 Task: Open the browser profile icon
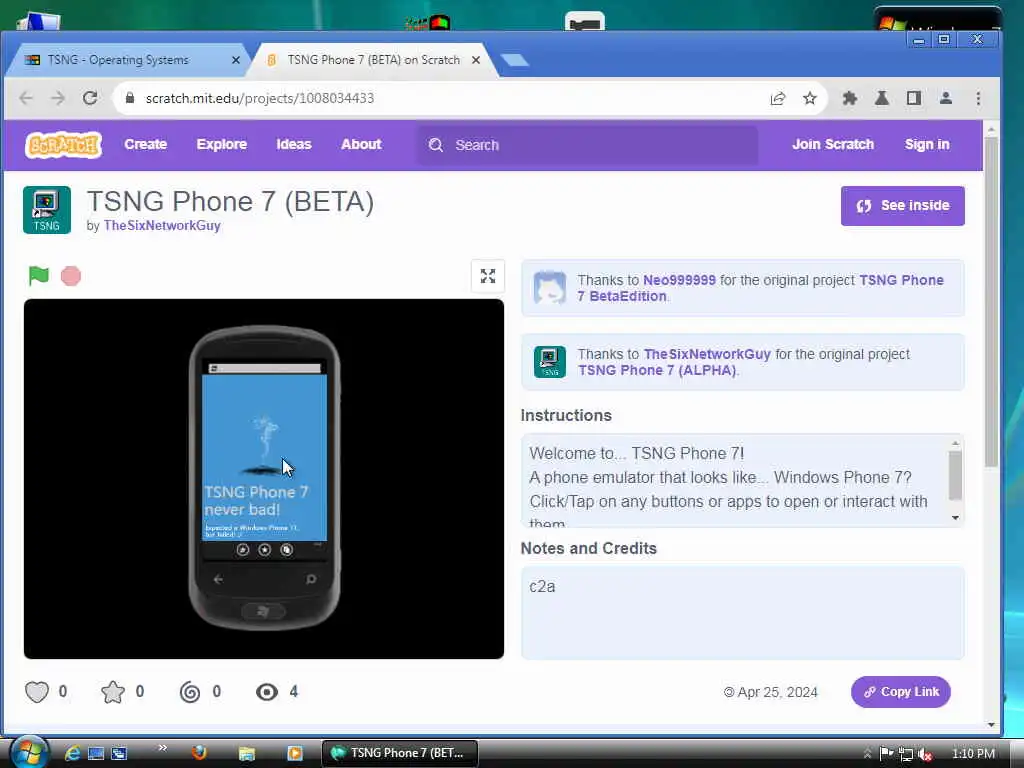946,99
